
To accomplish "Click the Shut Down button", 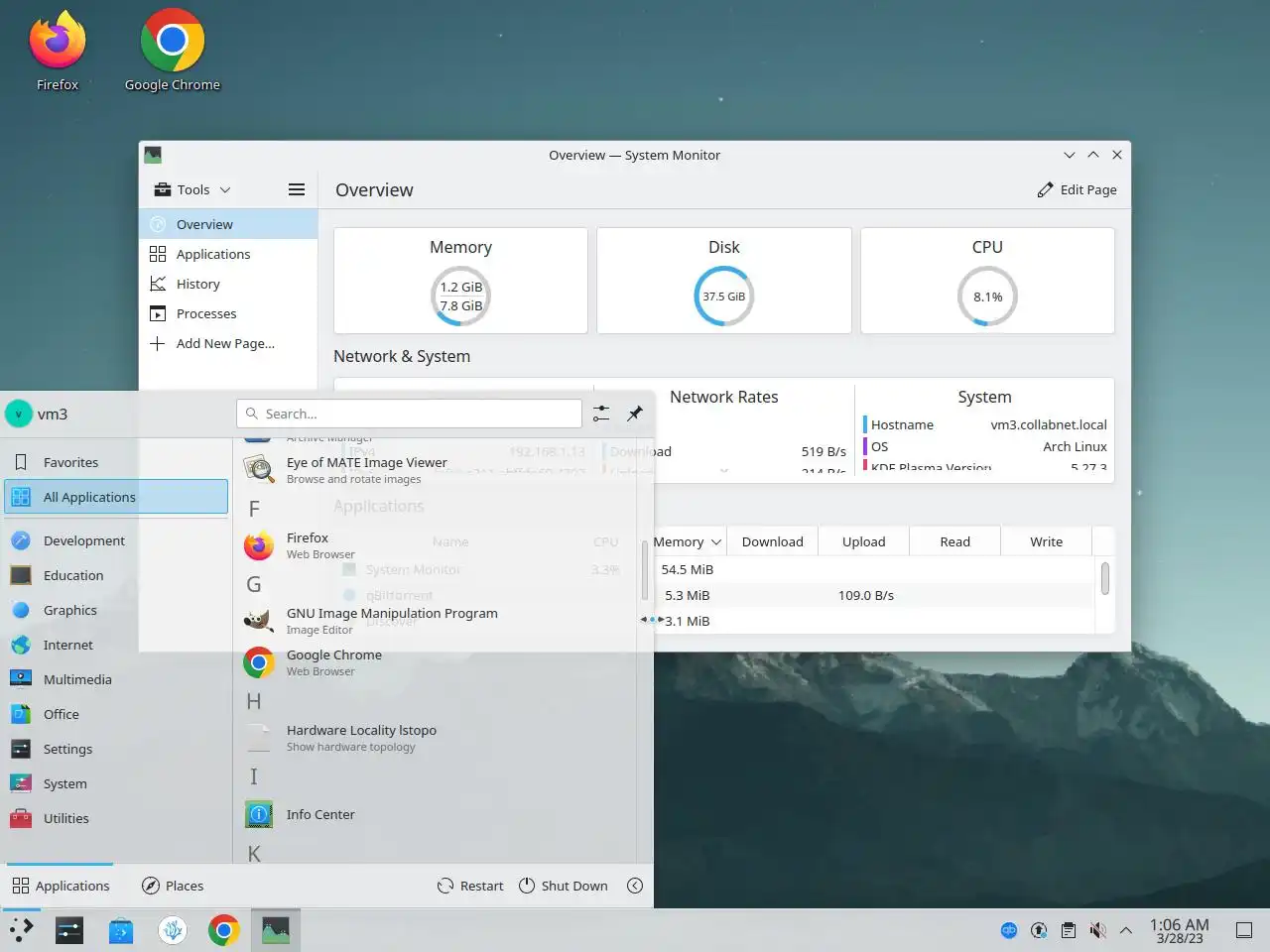I will pos(564,886).
